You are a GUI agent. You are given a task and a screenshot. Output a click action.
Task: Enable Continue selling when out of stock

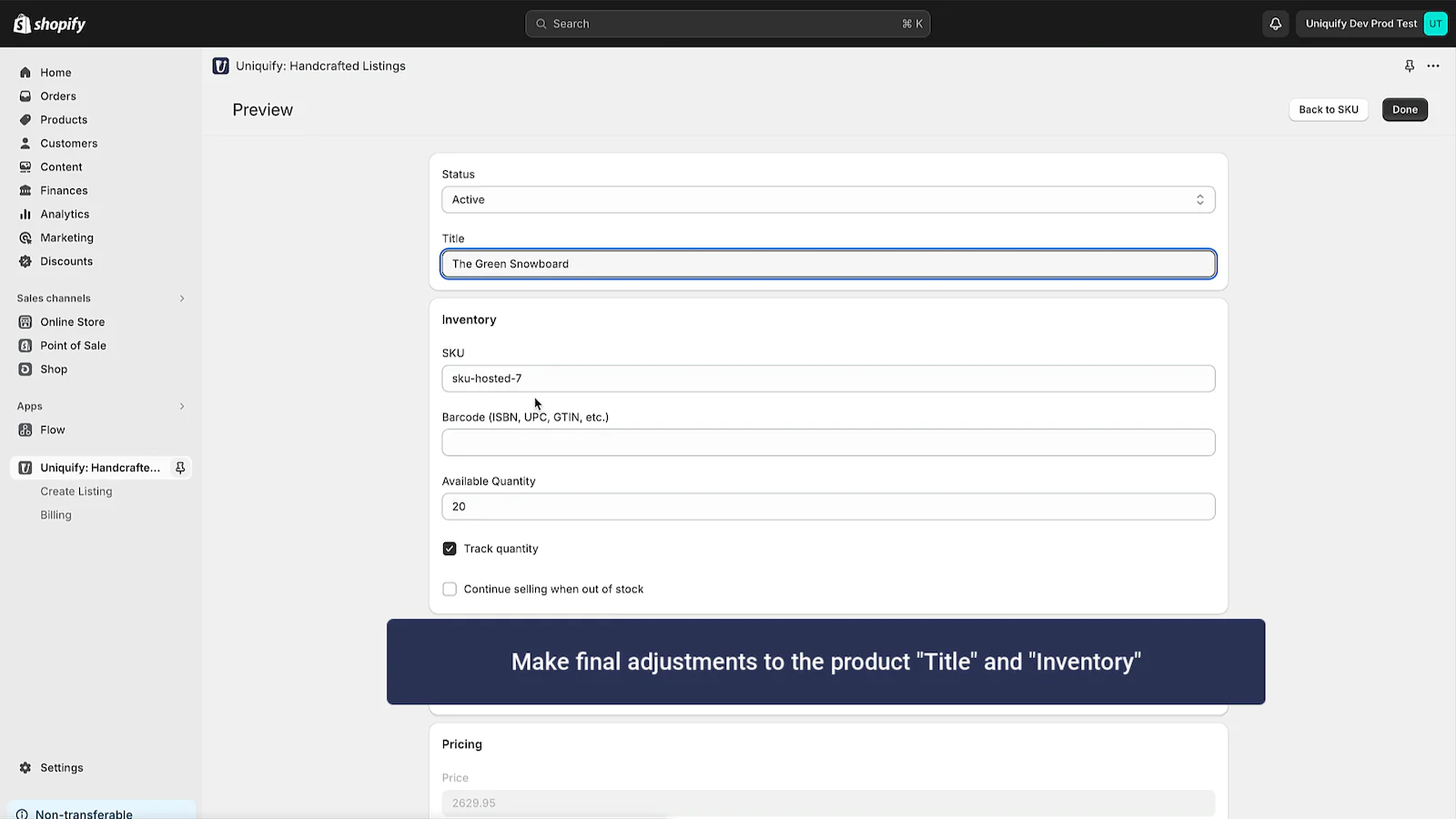tap(450, 589)
